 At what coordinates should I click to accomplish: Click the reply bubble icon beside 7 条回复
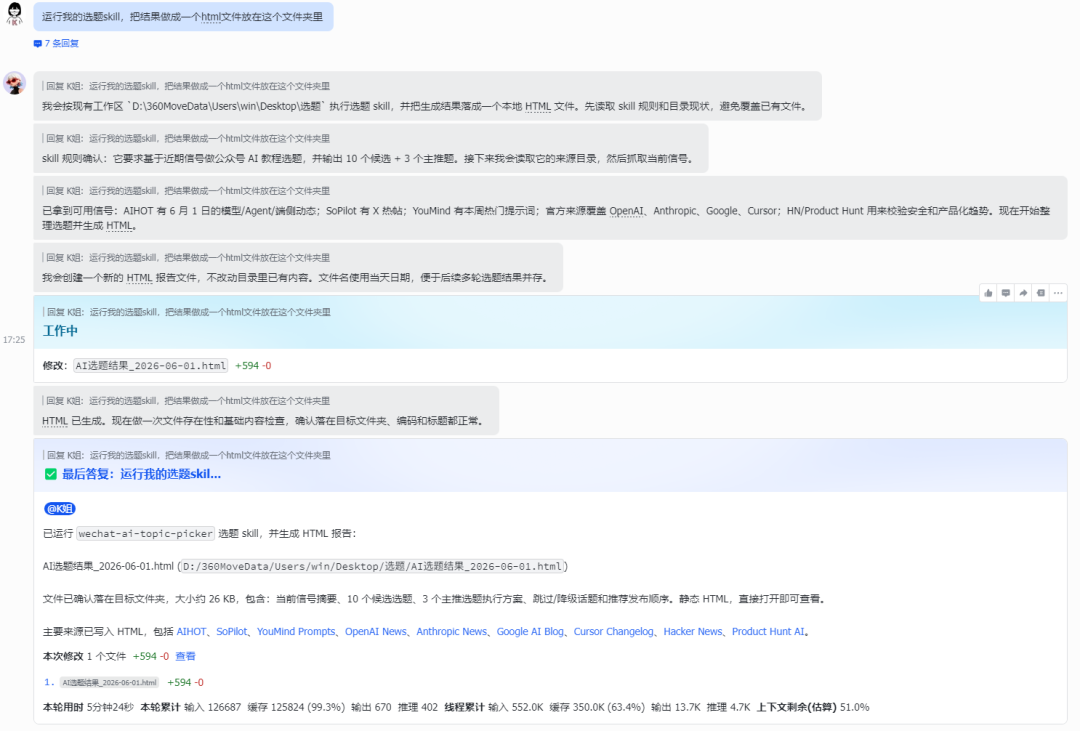tap(37, 43)
